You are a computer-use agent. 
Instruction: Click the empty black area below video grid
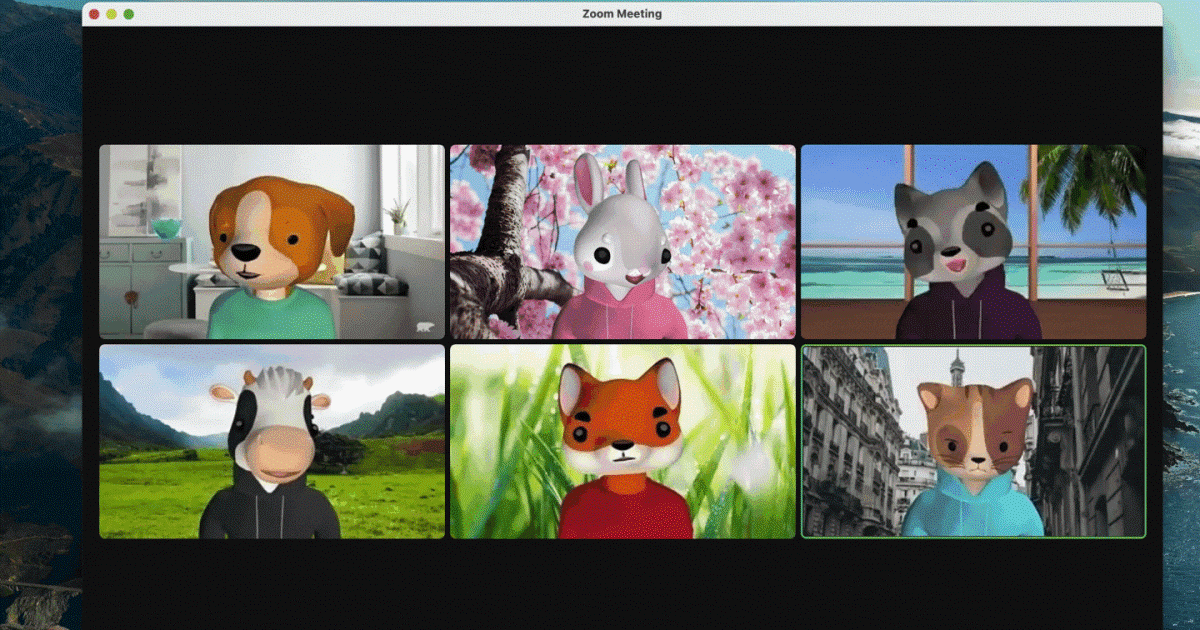coord(620,585)
